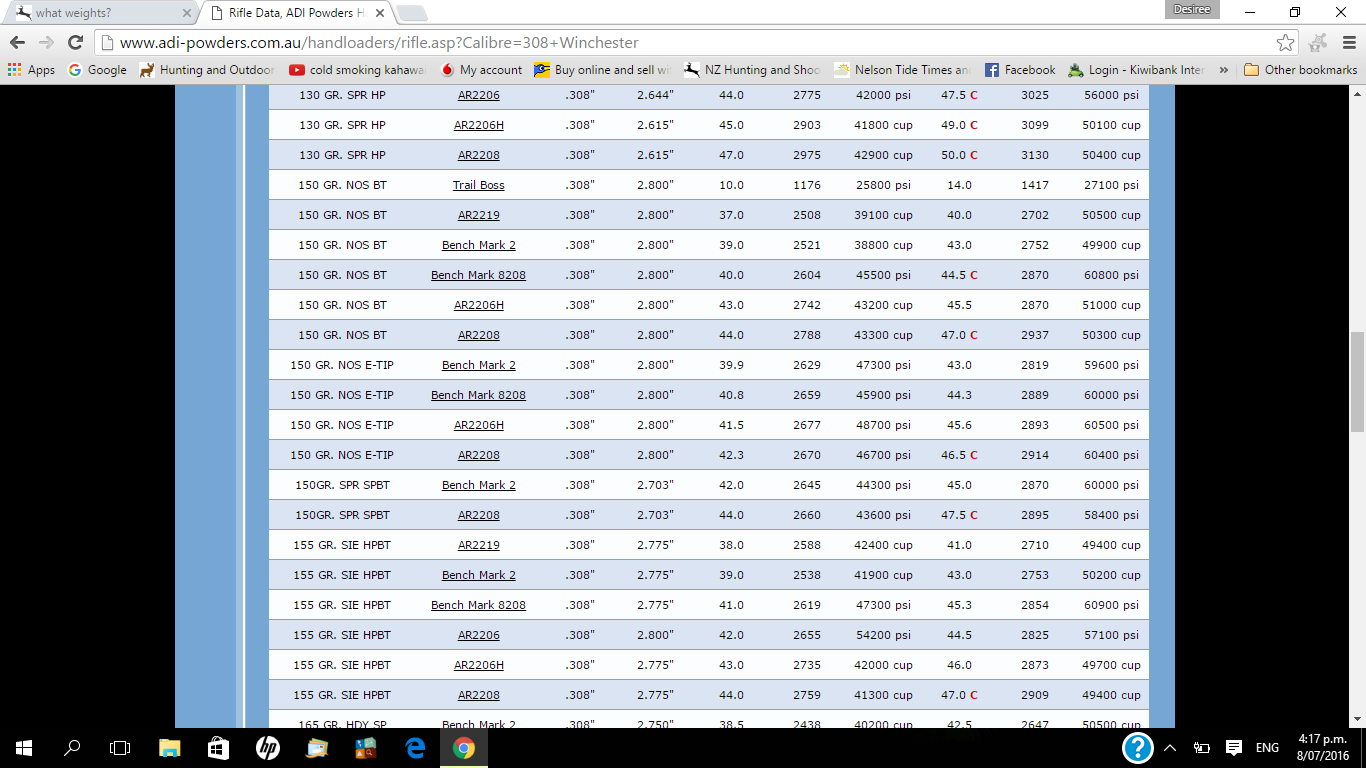Screen dimensions: 1366x768
Task: Open the Windows Start menu
Action: click(x=24, y=748)
